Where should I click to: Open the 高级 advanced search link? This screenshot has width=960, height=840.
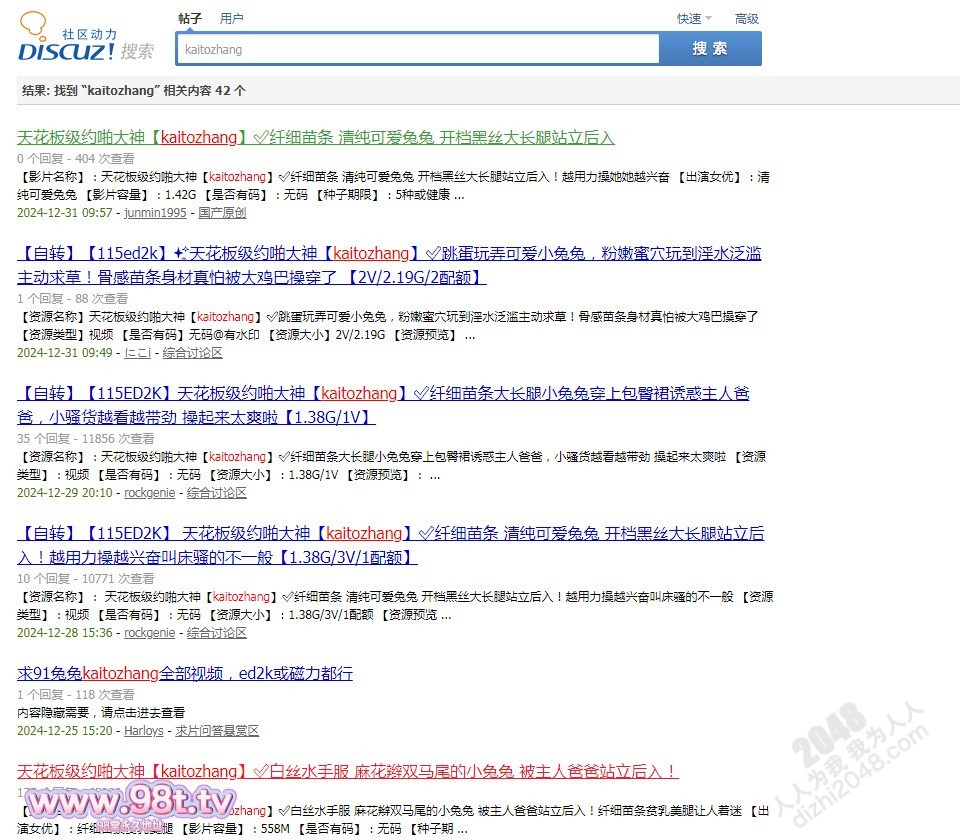coord(746,18)
